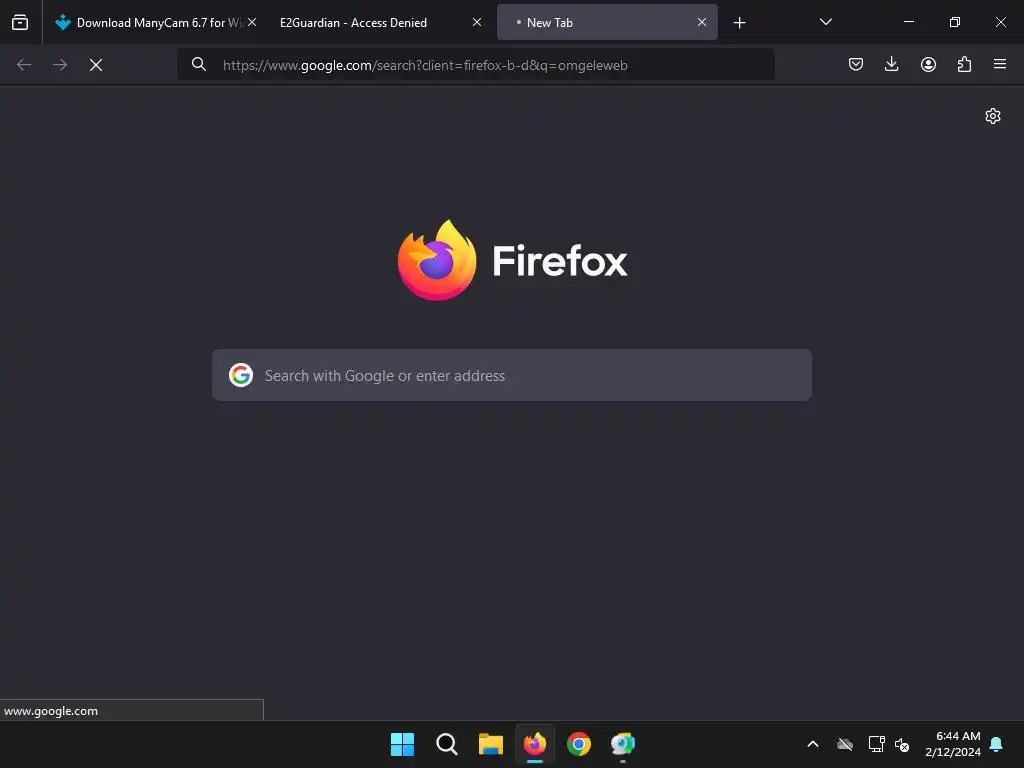Click the Firefox logo on new tab page
This screenshot has width=1024, height=768.
(x=512, y=261)
